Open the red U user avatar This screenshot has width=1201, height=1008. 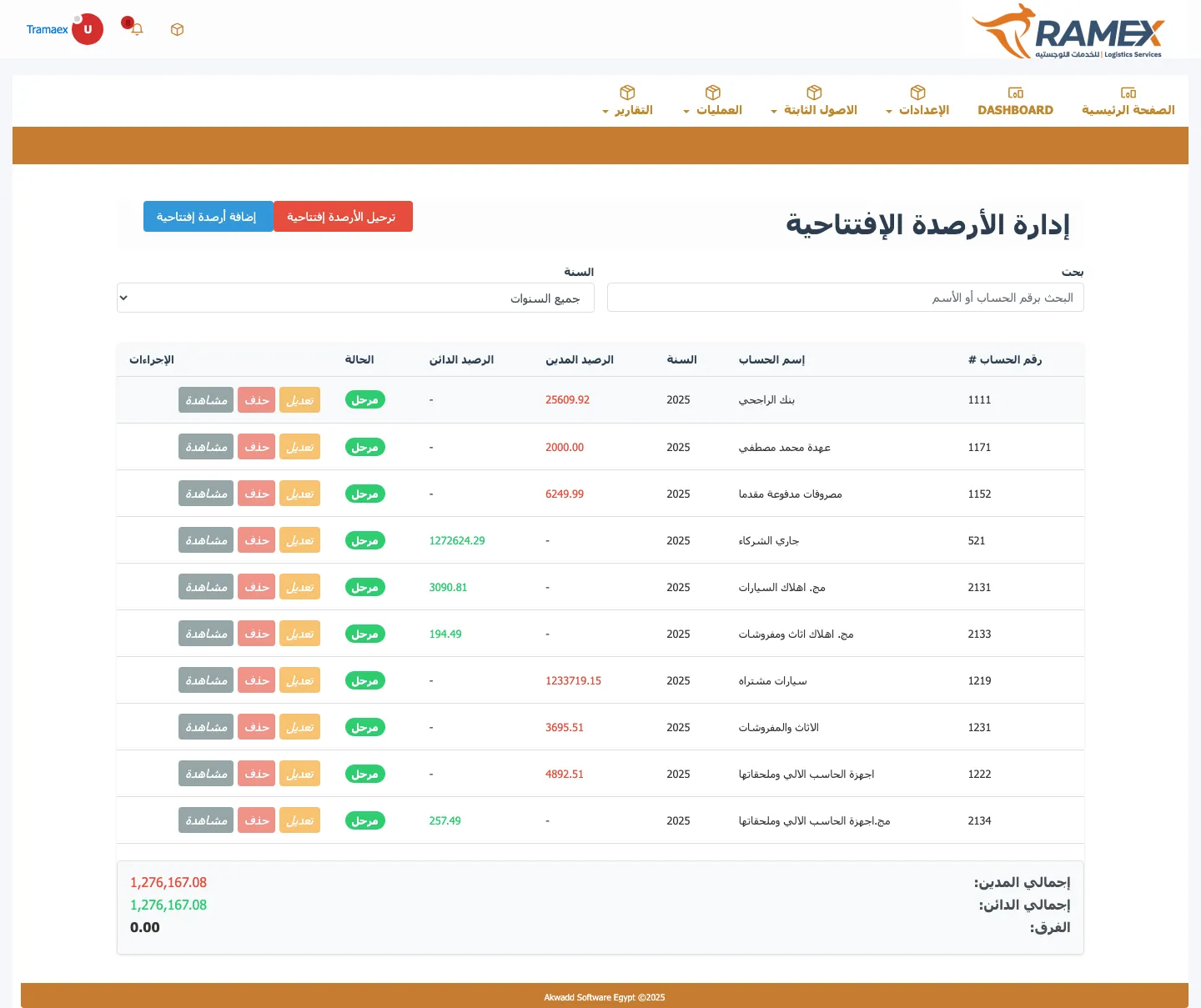(x=88, y=29)
